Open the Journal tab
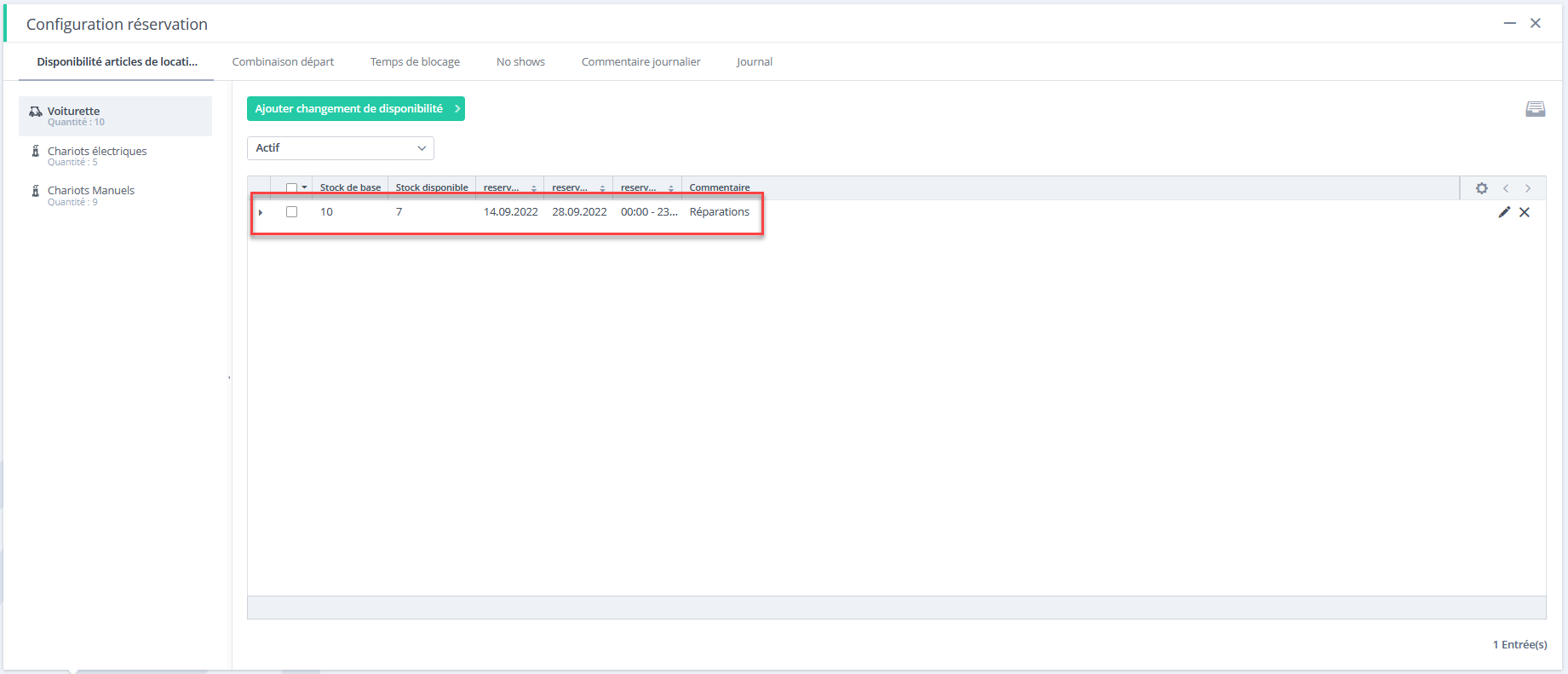This screenshot has width=1568, height=674. [755, 61]
